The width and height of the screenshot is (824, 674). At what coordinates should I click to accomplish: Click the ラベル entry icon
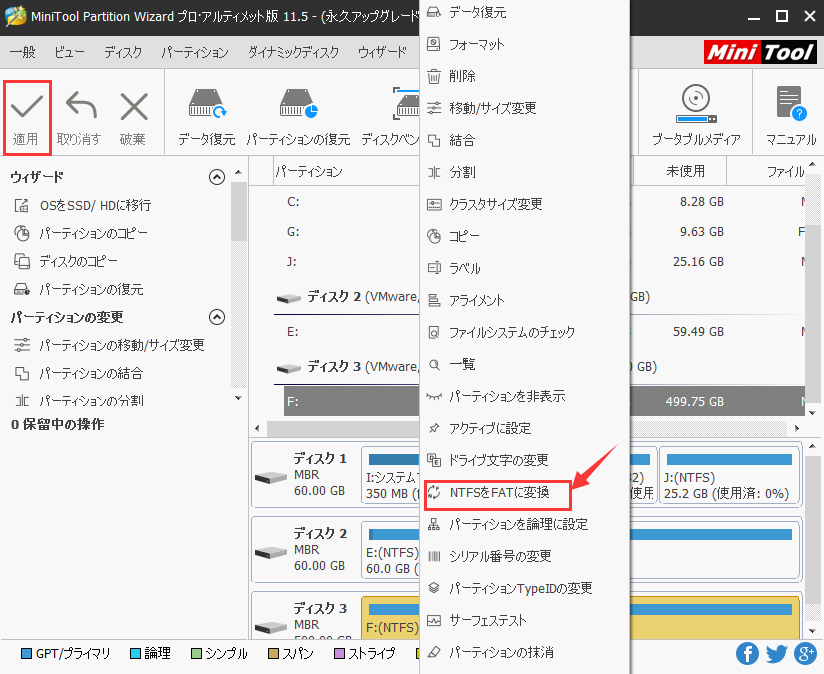click(x=434, y=268)
